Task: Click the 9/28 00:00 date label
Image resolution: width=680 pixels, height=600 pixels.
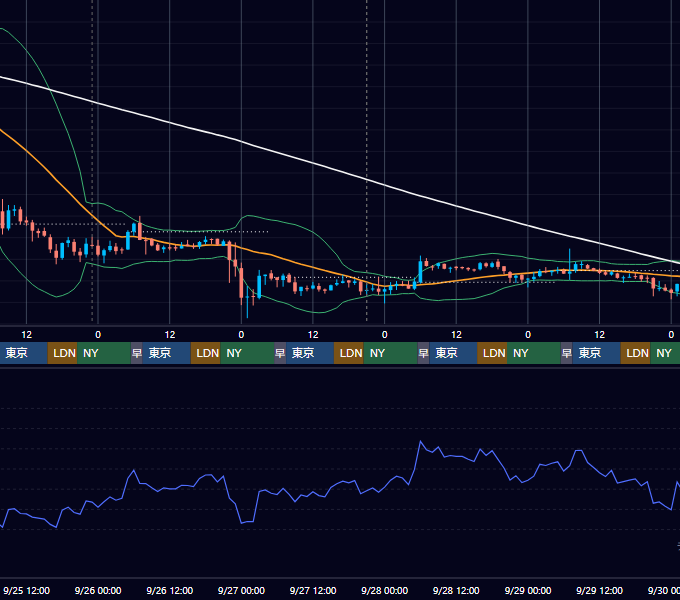Action: (x=384, y=591)
